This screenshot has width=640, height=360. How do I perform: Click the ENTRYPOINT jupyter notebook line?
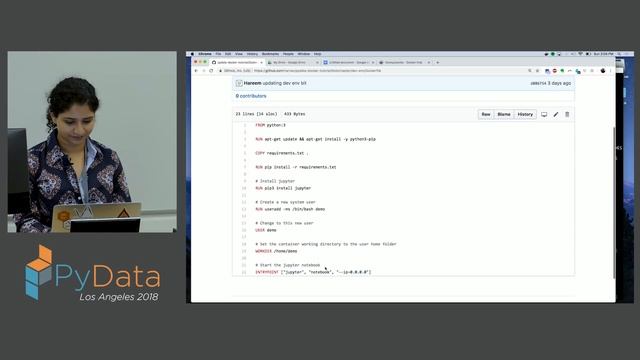click(x=313, y=272)
